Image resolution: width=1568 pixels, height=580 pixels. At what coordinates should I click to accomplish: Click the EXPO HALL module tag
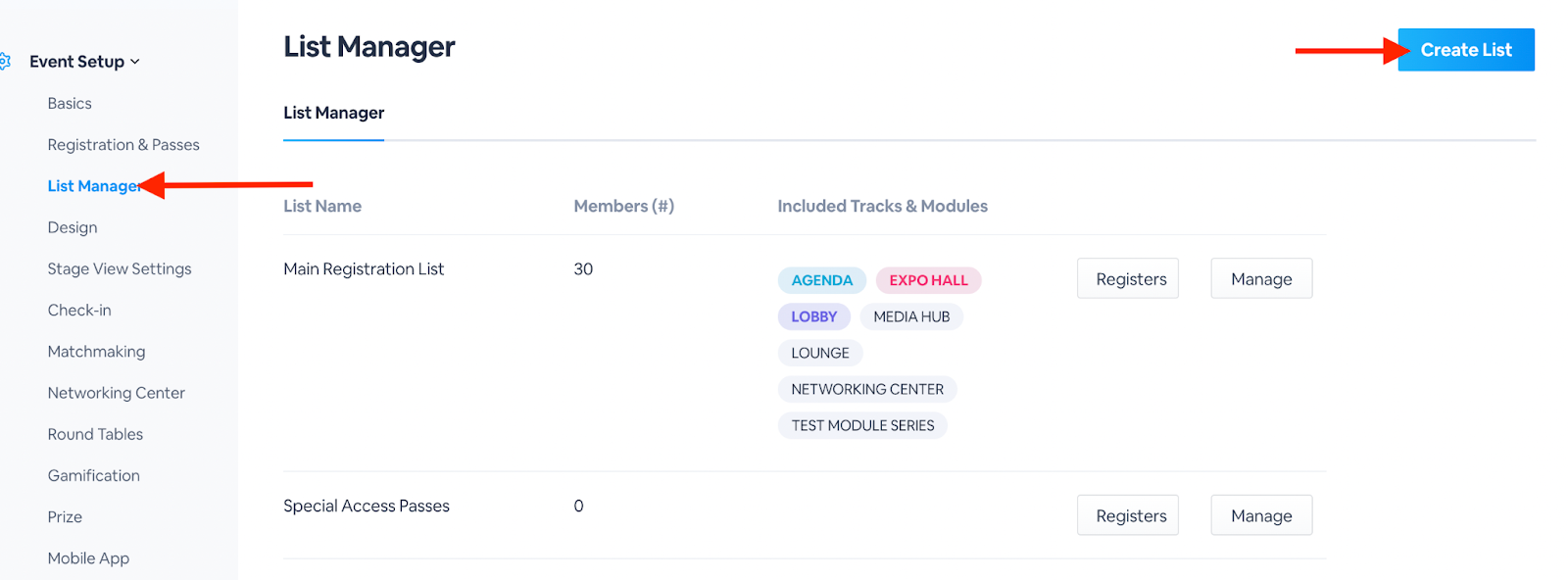[x=928, y=280]
